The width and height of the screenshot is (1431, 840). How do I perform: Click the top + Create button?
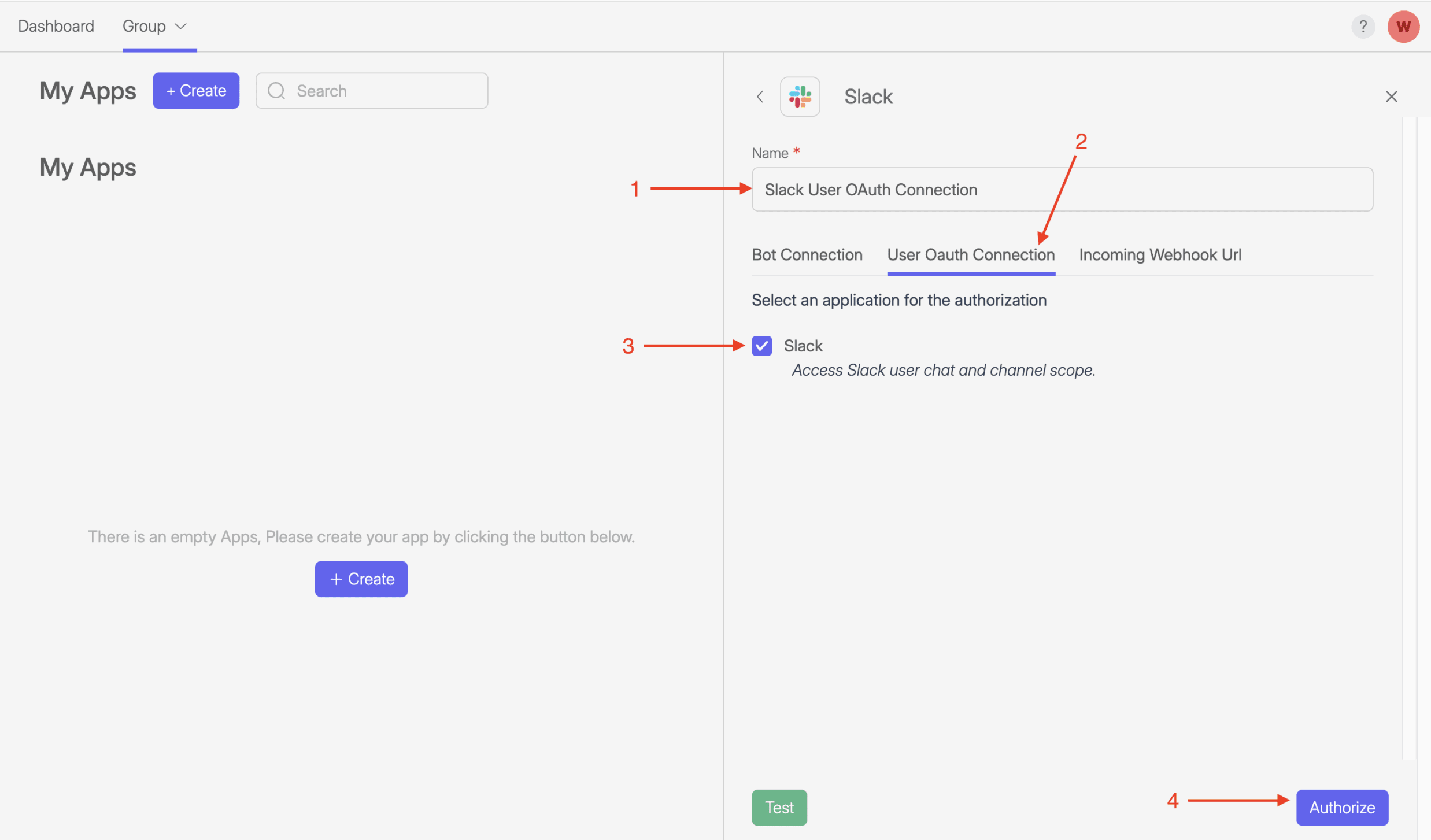[x=196, y=91]
